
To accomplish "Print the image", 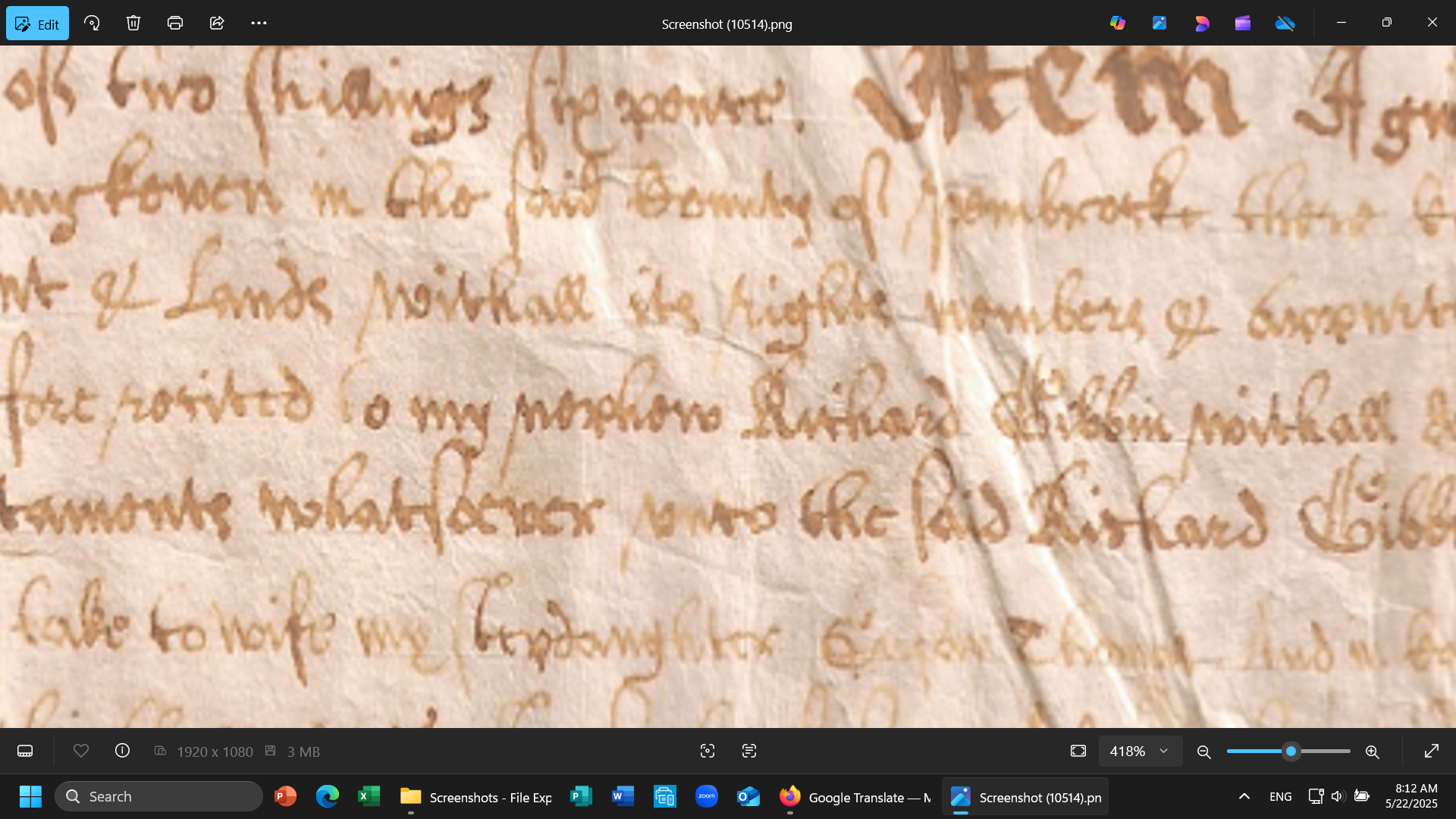I will [x=175, y=23].
